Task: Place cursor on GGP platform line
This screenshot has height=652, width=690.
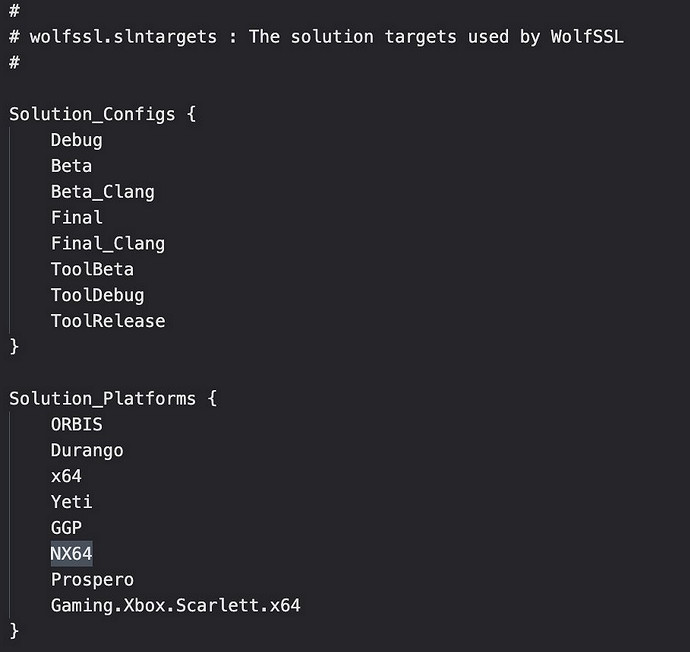Action: click(66, 529)
